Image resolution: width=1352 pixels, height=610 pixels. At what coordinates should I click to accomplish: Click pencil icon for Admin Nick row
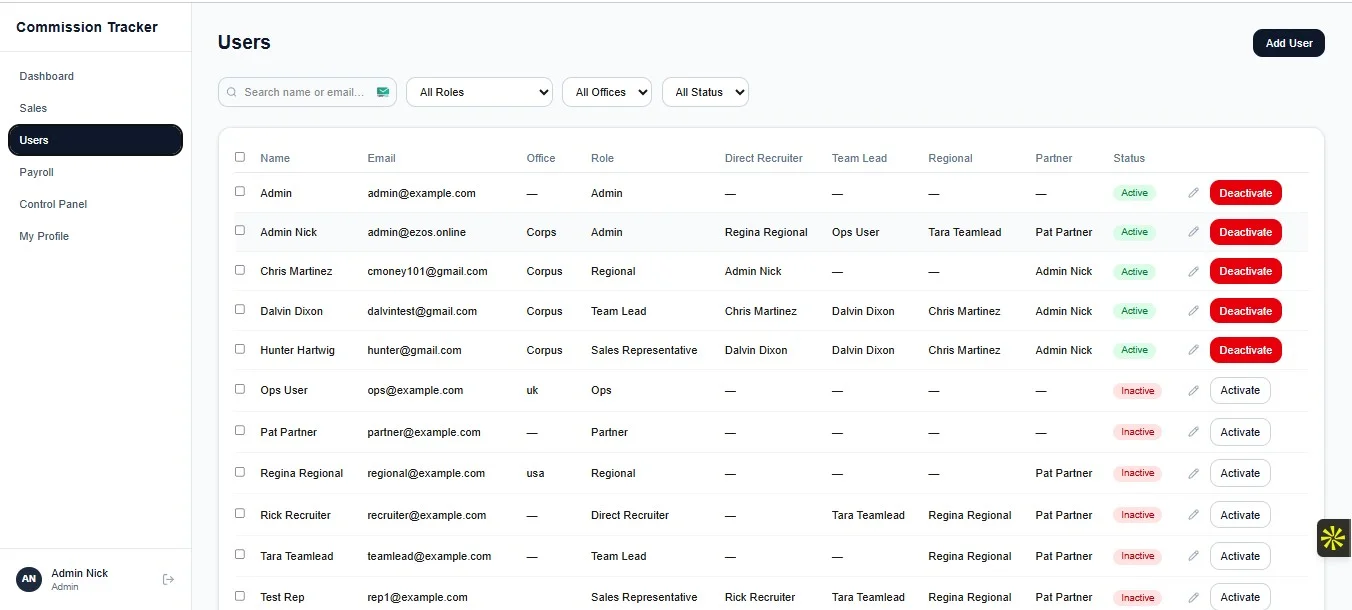coord(1193,232)
